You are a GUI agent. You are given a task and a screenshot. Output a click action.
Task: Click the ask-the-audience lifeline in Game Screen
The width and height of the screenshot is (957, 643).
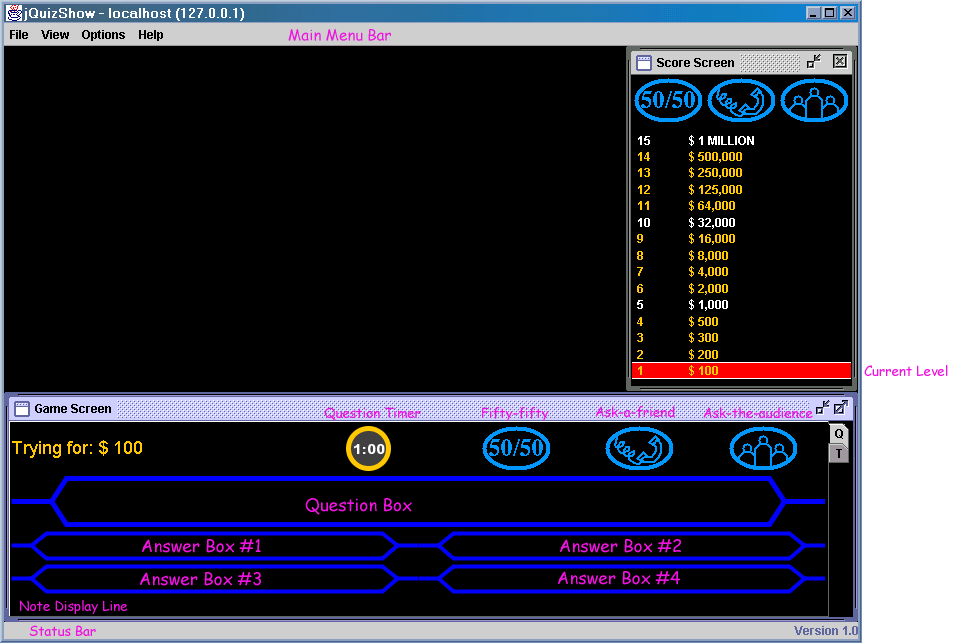pos(763,448)
